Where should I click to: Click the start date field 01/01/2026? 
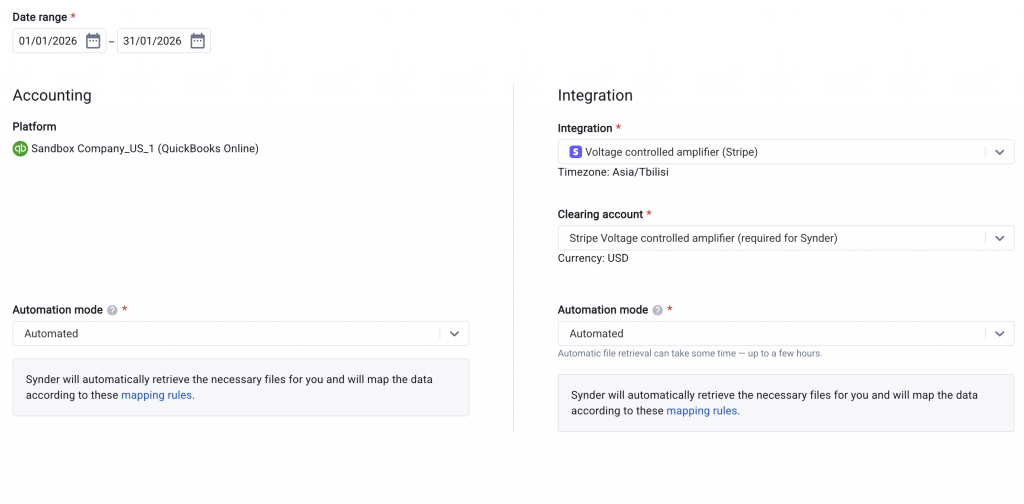tap(48, 41)
